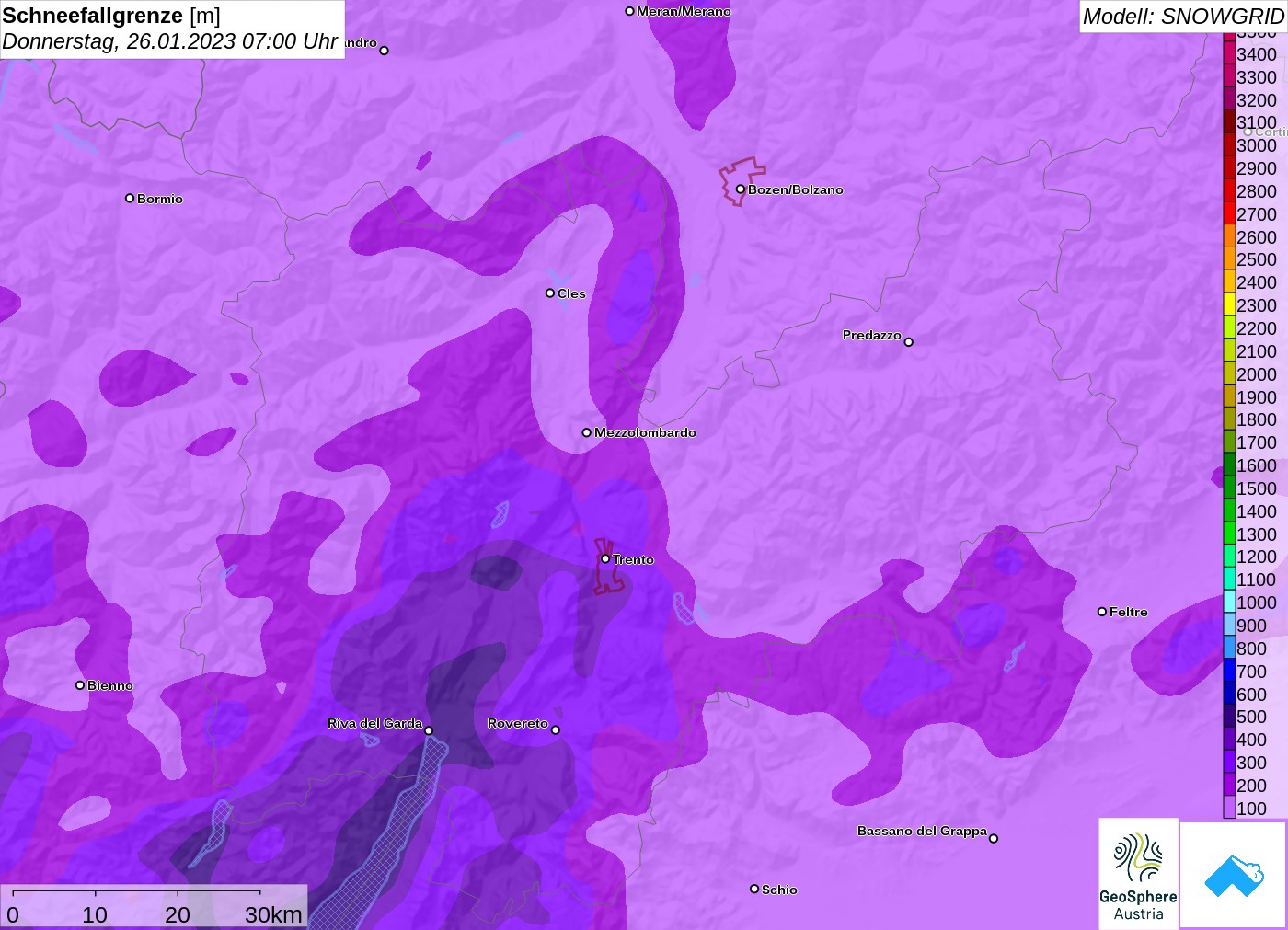Image resolution: width=1288 pixels, height=930 pixels.
Task: Click the Modell: SNOWGRID label
Action: pyautogui.click(x=1183, y=17)
